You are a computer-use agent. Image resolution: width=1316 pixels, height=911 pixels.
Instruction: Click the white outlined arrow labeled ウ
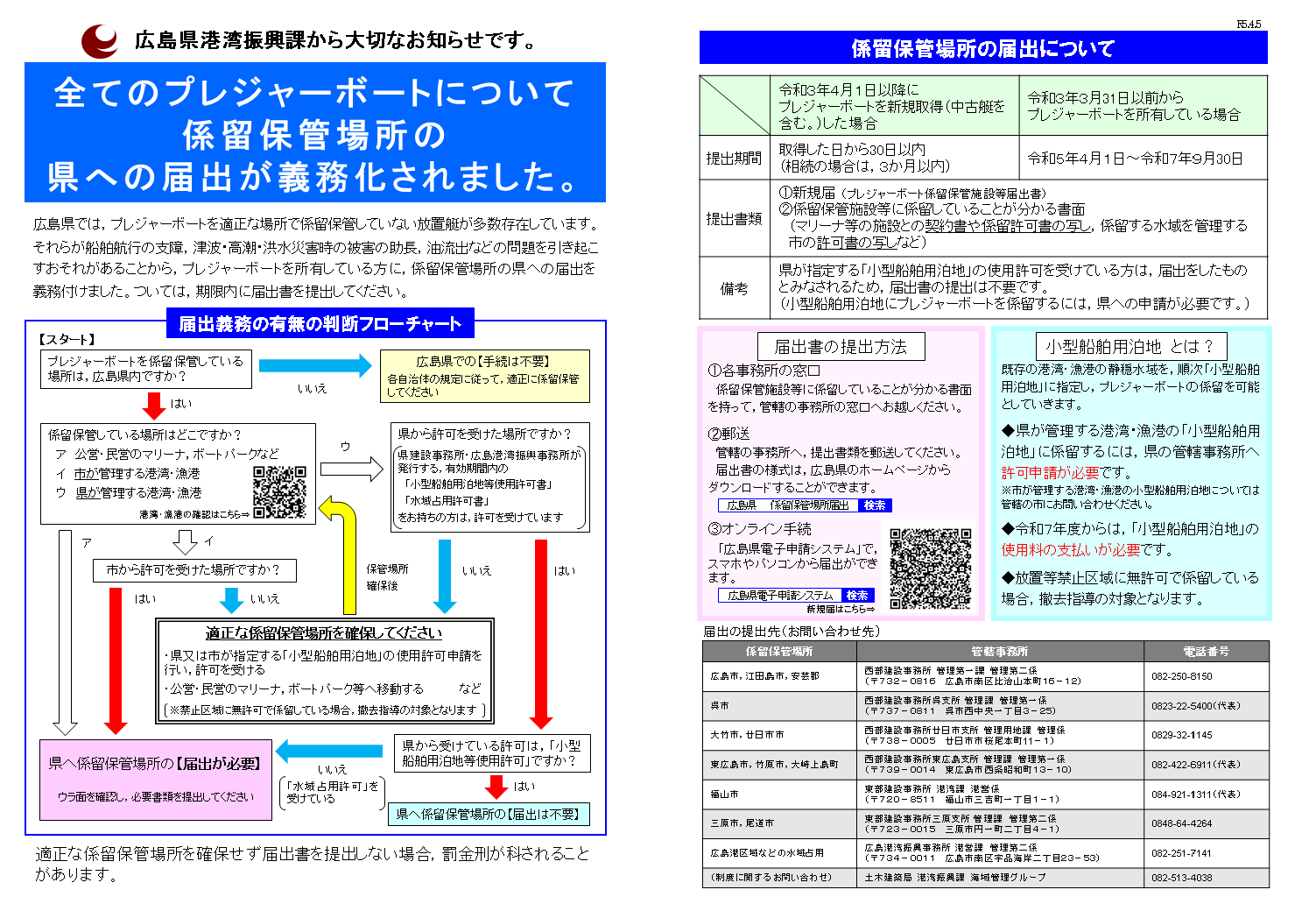pos(352,470)
